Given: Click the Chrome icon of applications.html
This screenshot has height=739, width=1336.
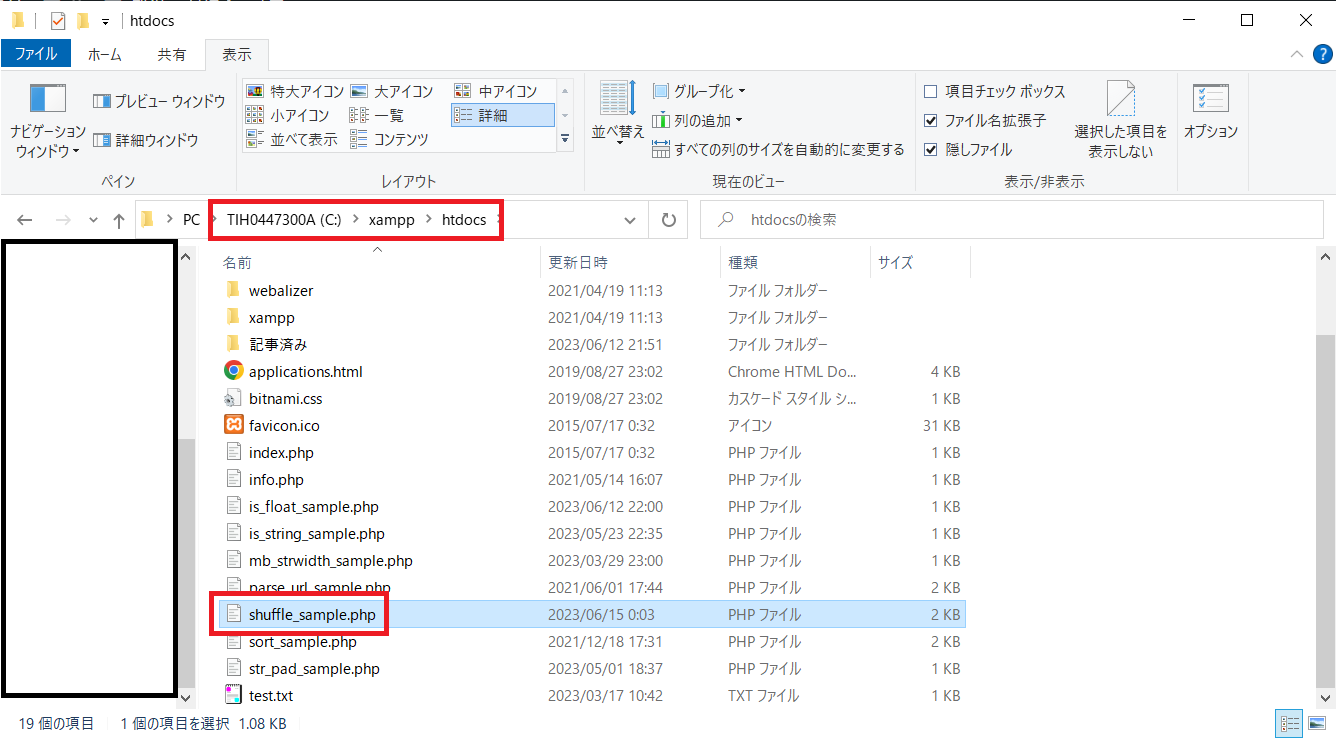Looking at the screenshot, I should [x=233, y=371].
